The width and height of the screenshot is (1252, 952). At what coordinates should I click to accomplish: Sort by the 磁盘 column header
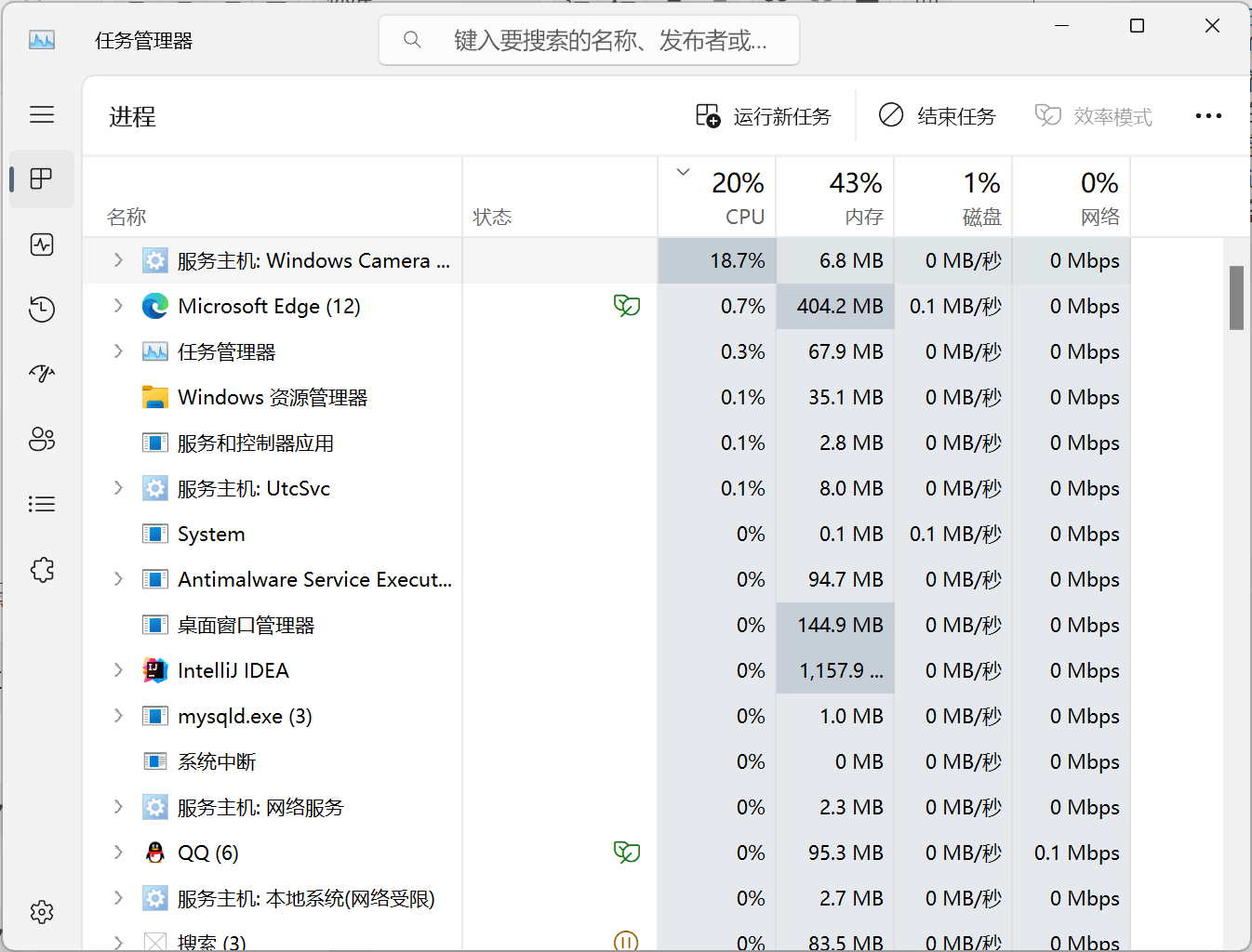point(953,197)
